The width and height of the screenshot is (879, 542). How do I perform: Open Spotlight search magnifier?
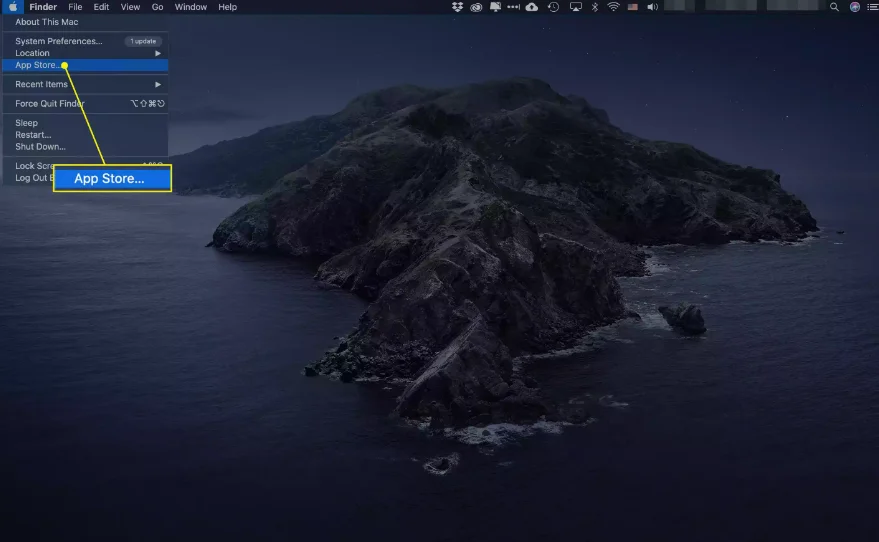pos(834,7)
